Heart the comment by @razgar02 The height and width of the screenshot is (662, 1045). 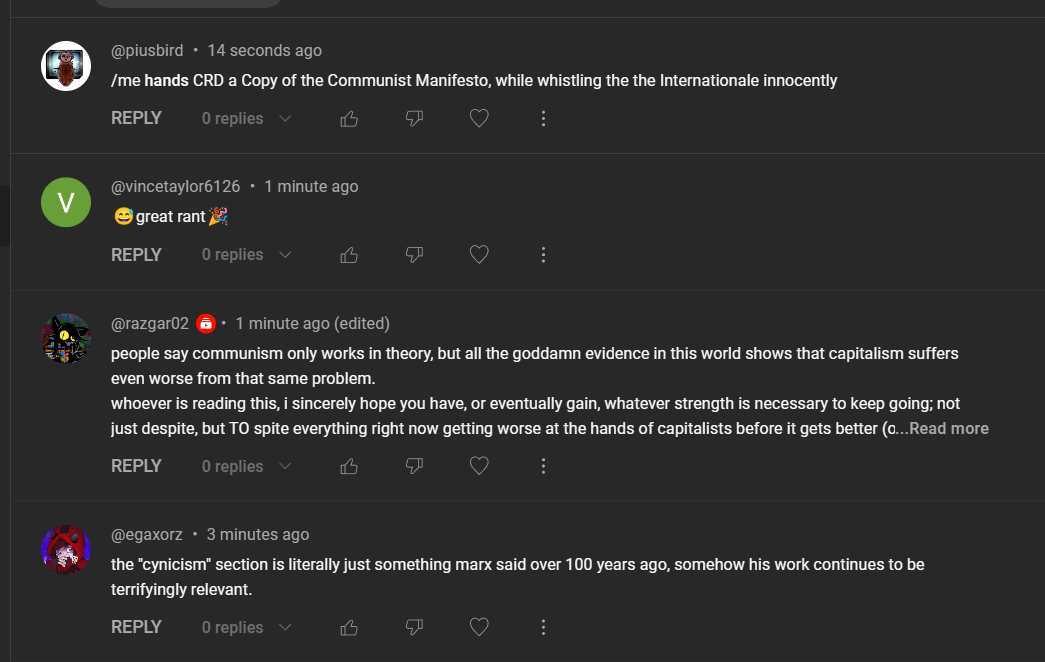479,466
